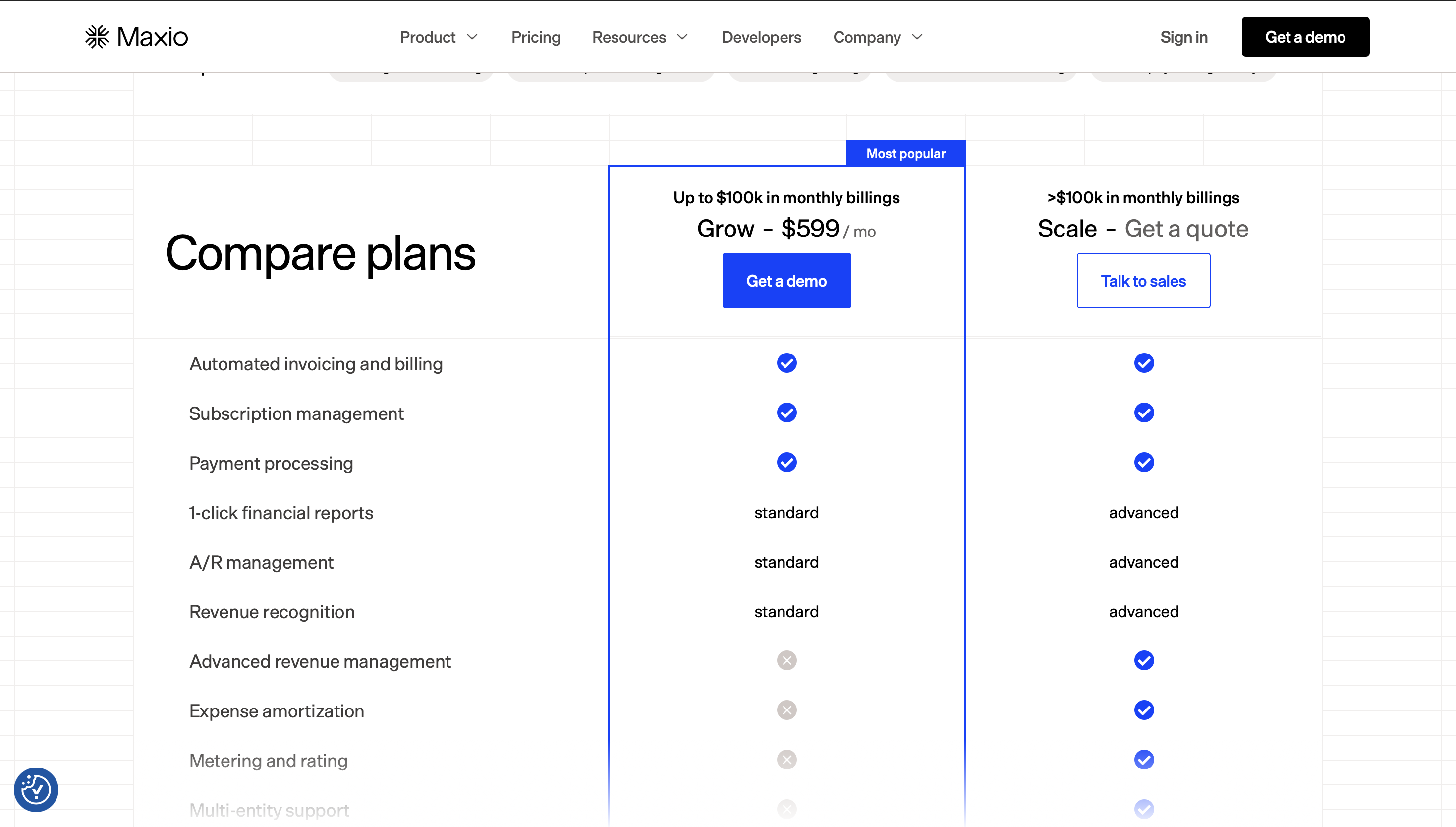Click black Get a demo header button
Viewport: 1456px width, 827px height.
pyautogui.click(x=1305, y=37)
